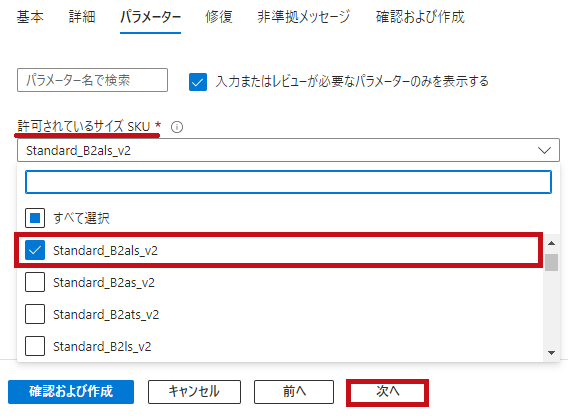Screen dimensions: 568x418
Task: Click the chevron arrow of SKU dropdown
Action: point(544,150)
